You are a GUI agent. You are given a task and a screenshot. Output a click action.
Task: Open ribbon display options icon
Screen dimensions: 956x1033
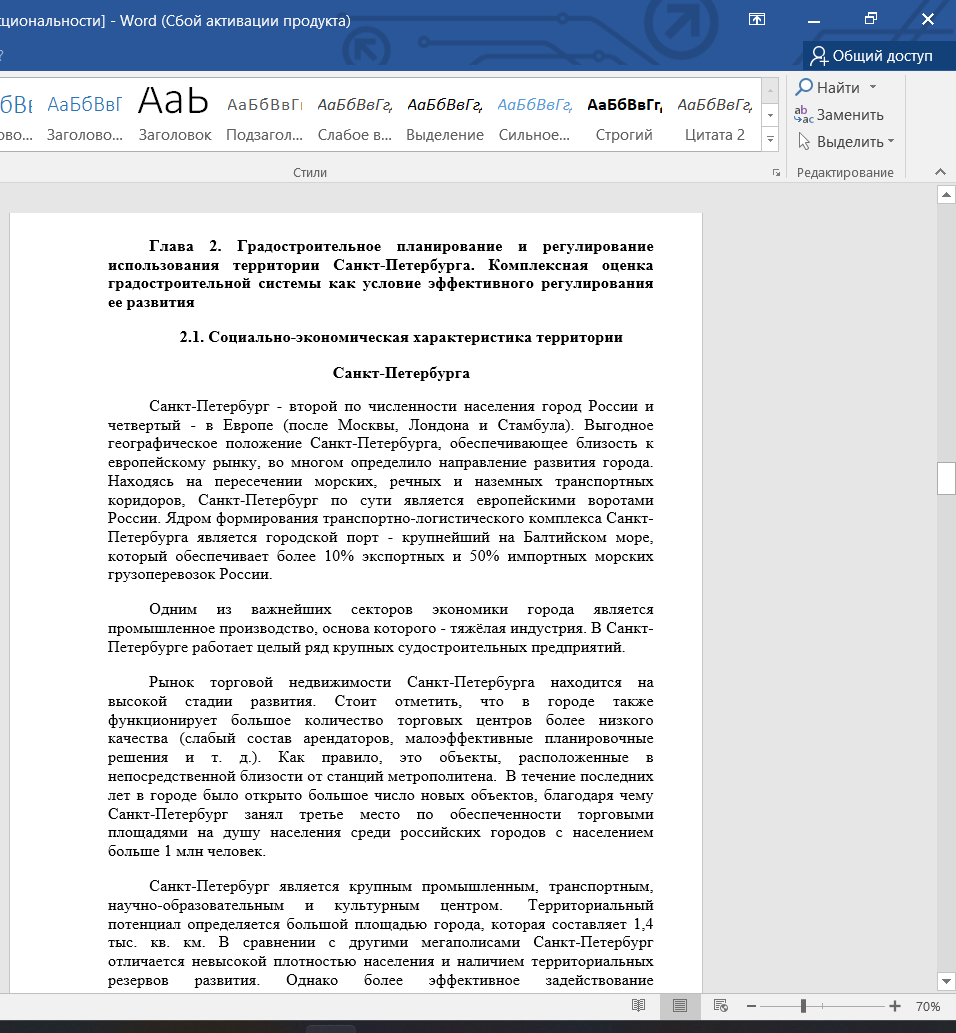tap(758, 19)
